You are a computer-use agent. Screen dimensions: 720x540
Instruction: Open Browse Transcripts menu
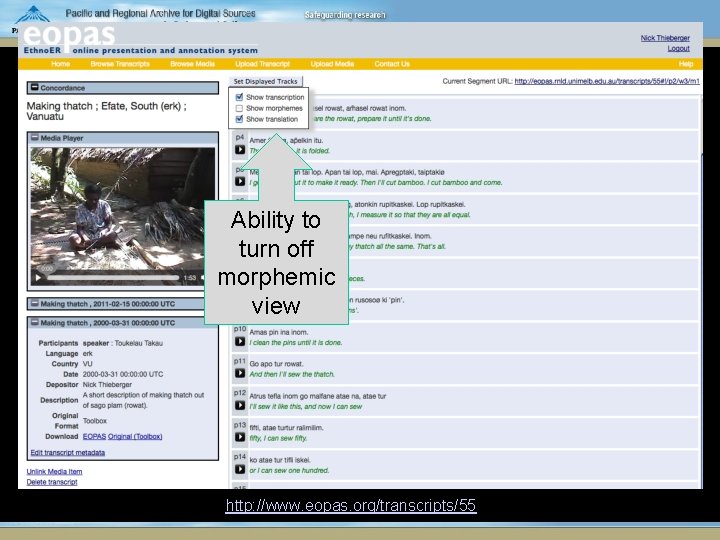click(120, 64)
